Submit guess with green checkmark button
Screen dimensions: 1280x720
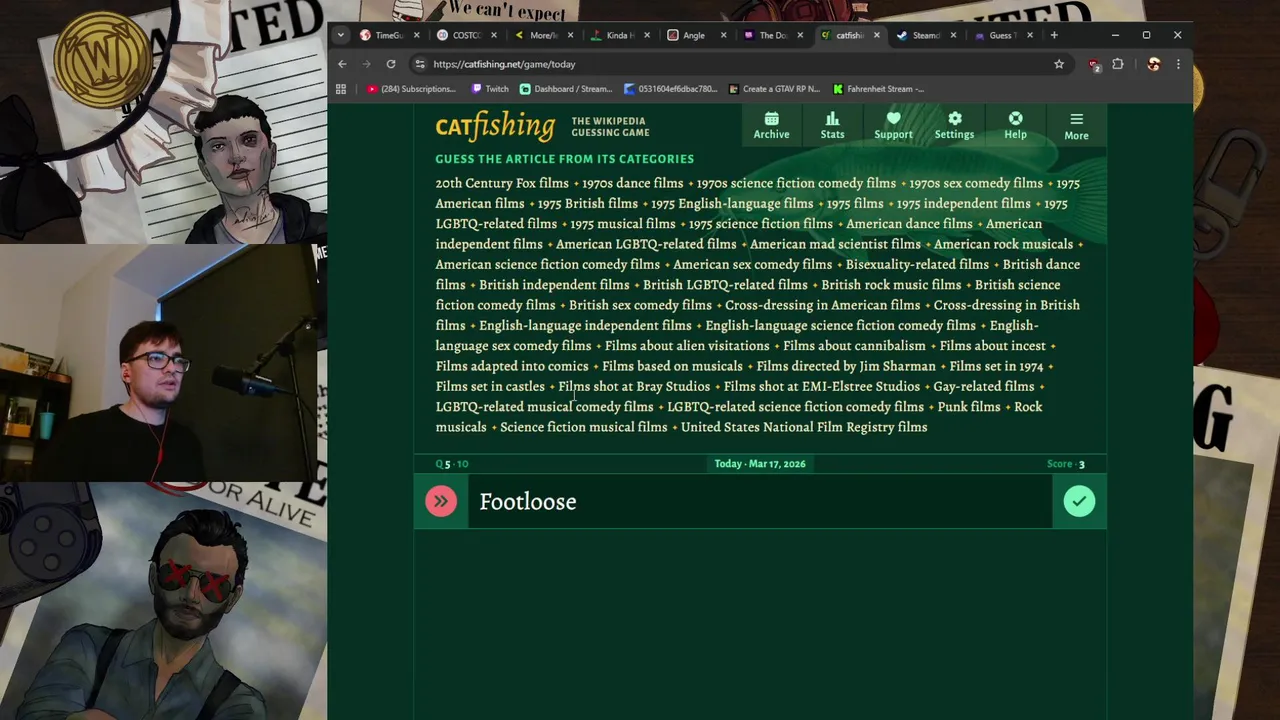click(x=1079, y=501)
